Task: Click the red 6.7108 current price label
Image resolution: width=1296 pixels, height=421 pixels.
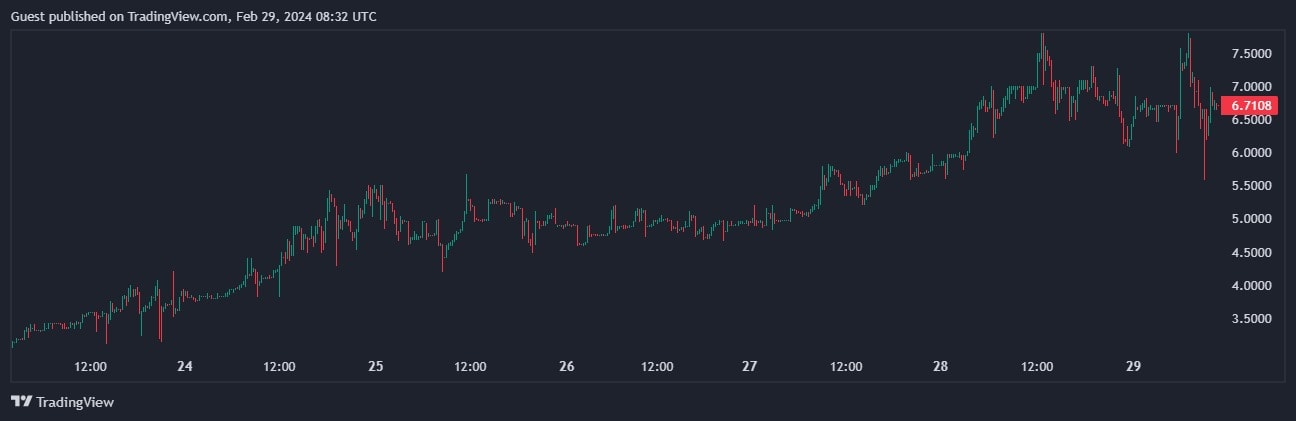Action: coord(1251,106)
